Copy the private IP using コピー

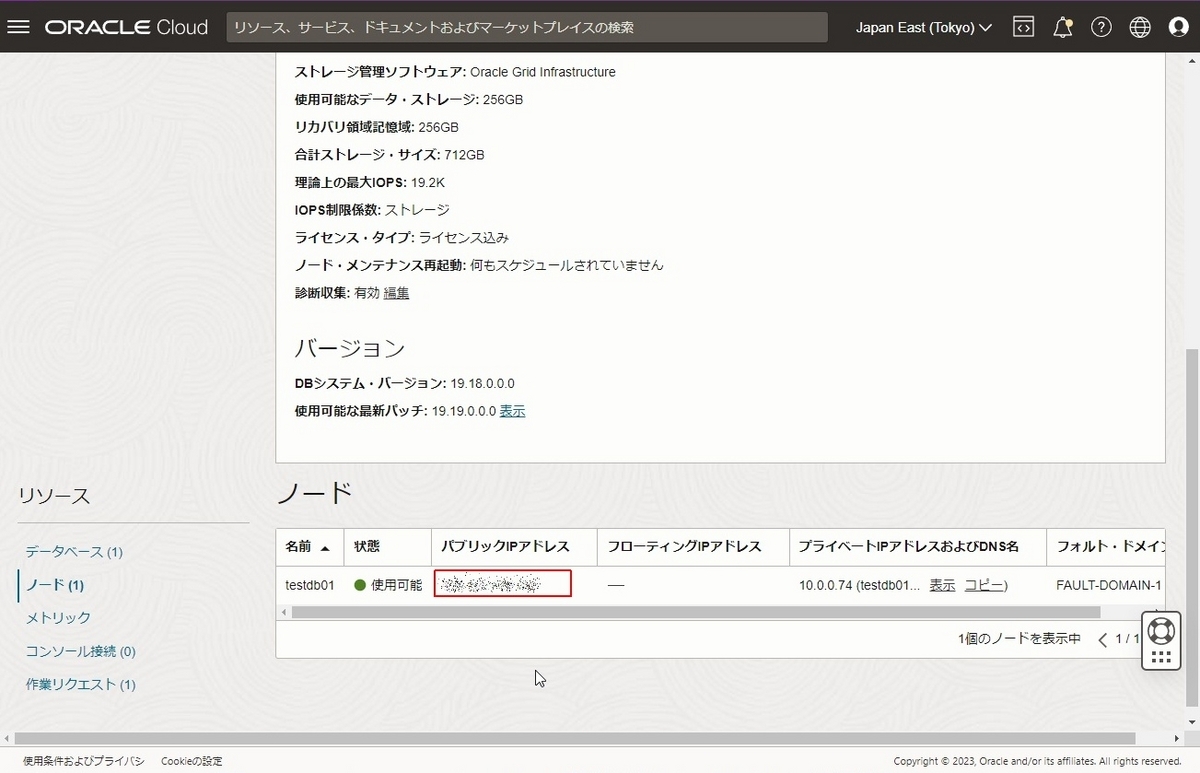pos(986,584)
